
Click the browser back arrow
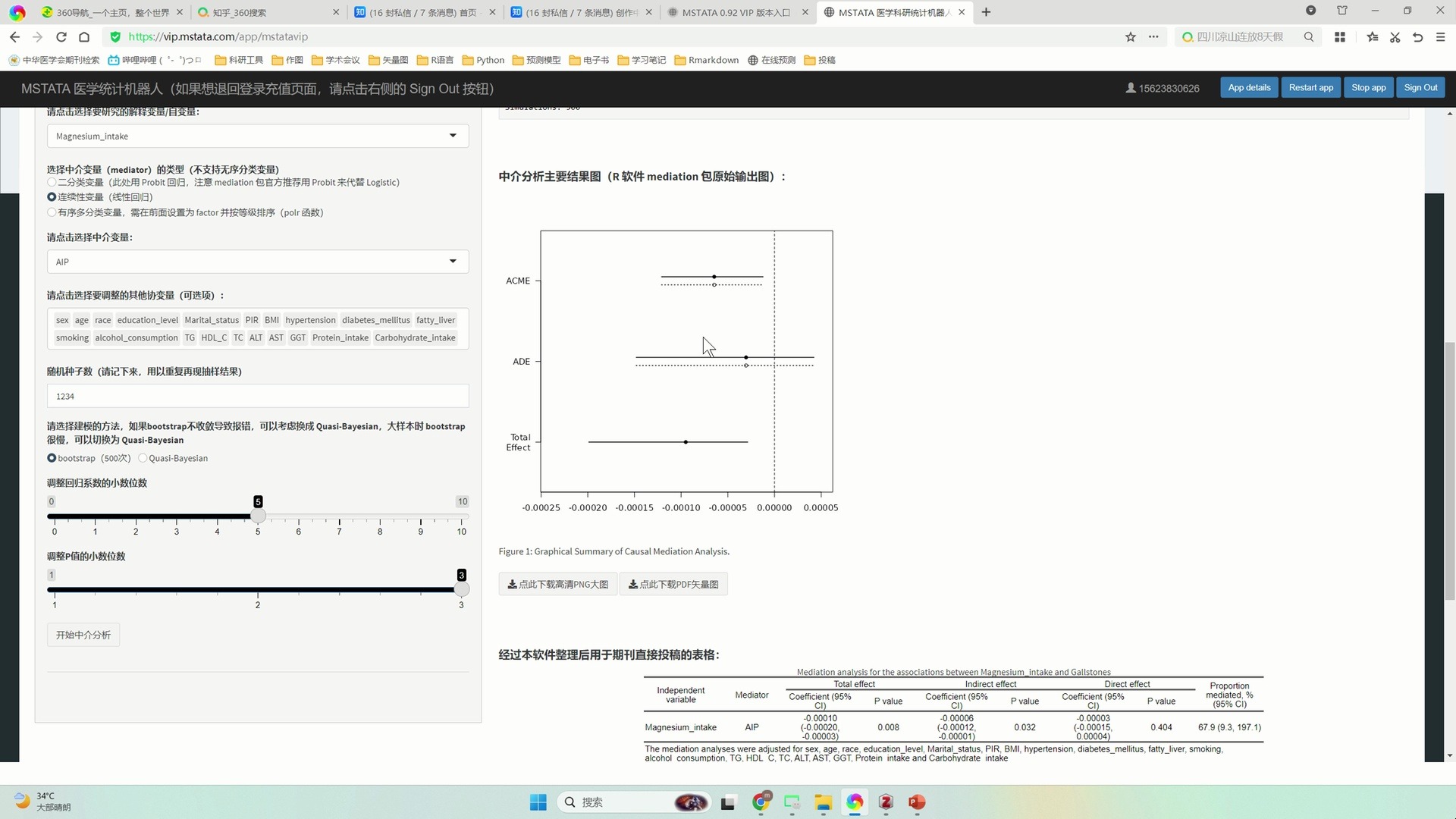point(15,36)
